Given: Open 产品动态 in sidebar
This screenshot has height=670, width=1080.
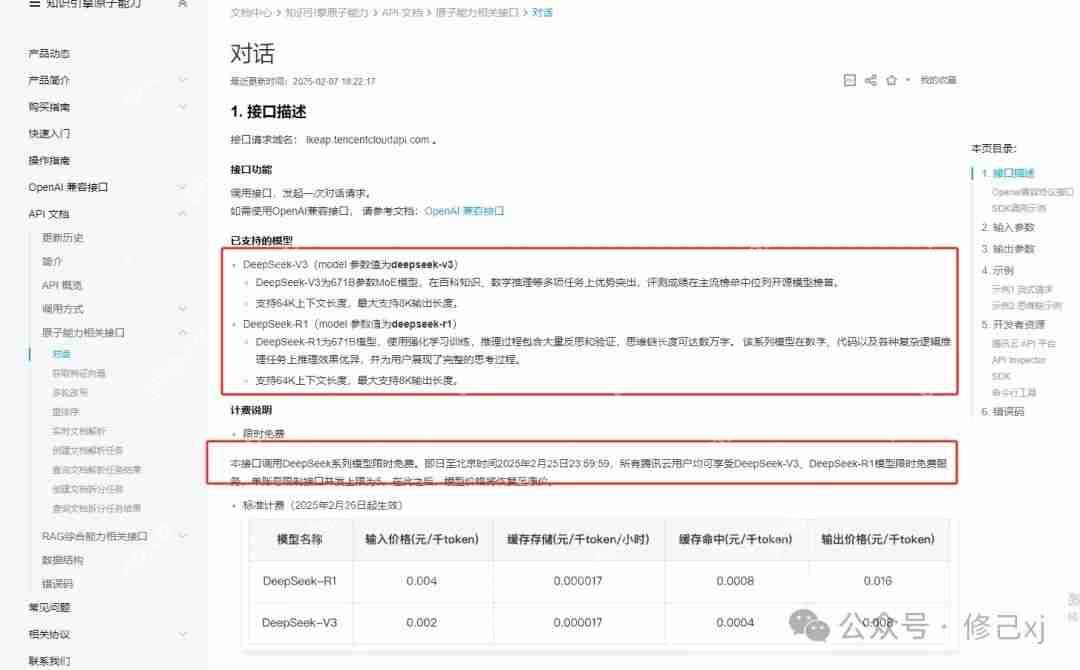Looking at the screenshot, I should tap(49, 54).
